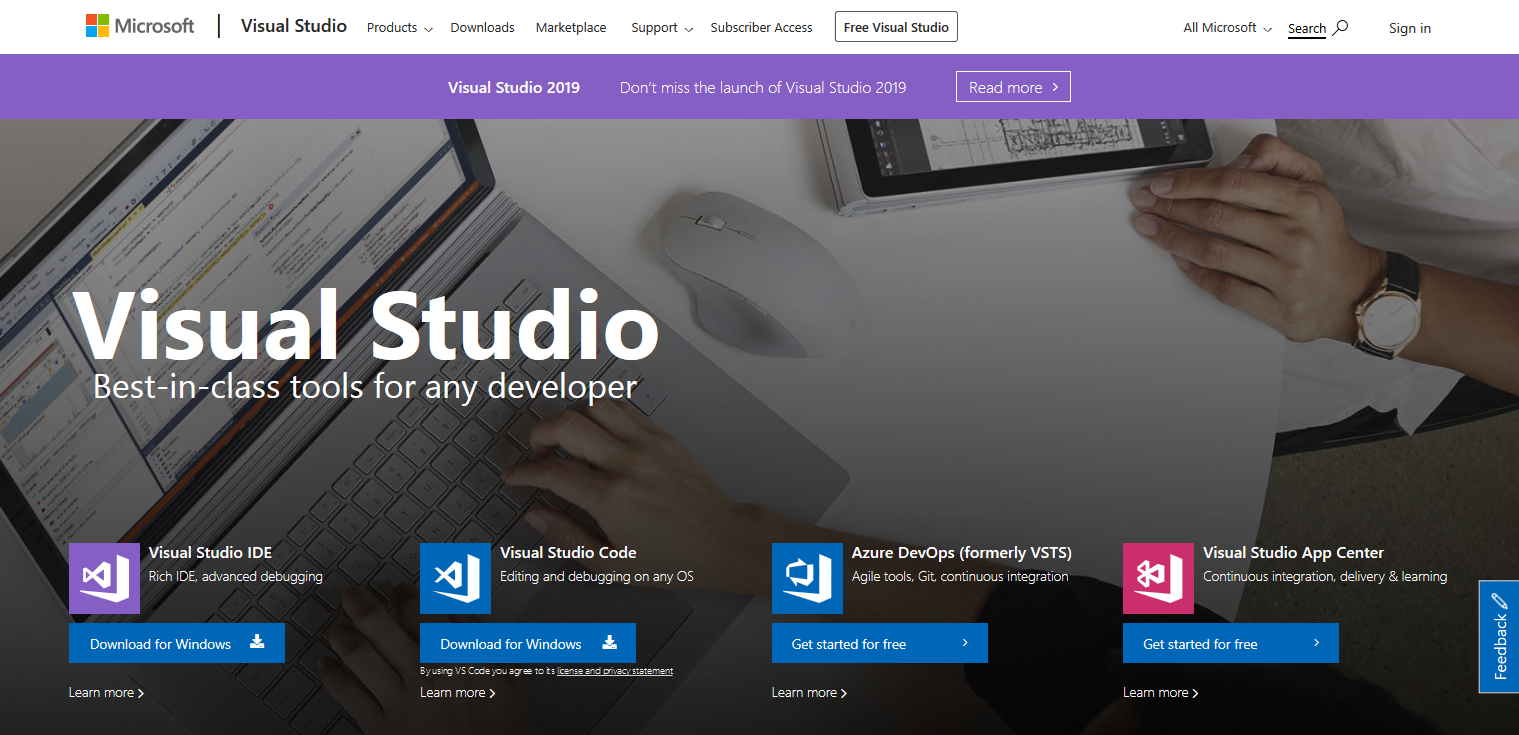Open the VS Code license and privacy statement
Viewport: 1519px width, 735px height.
[x=614, y=670]
